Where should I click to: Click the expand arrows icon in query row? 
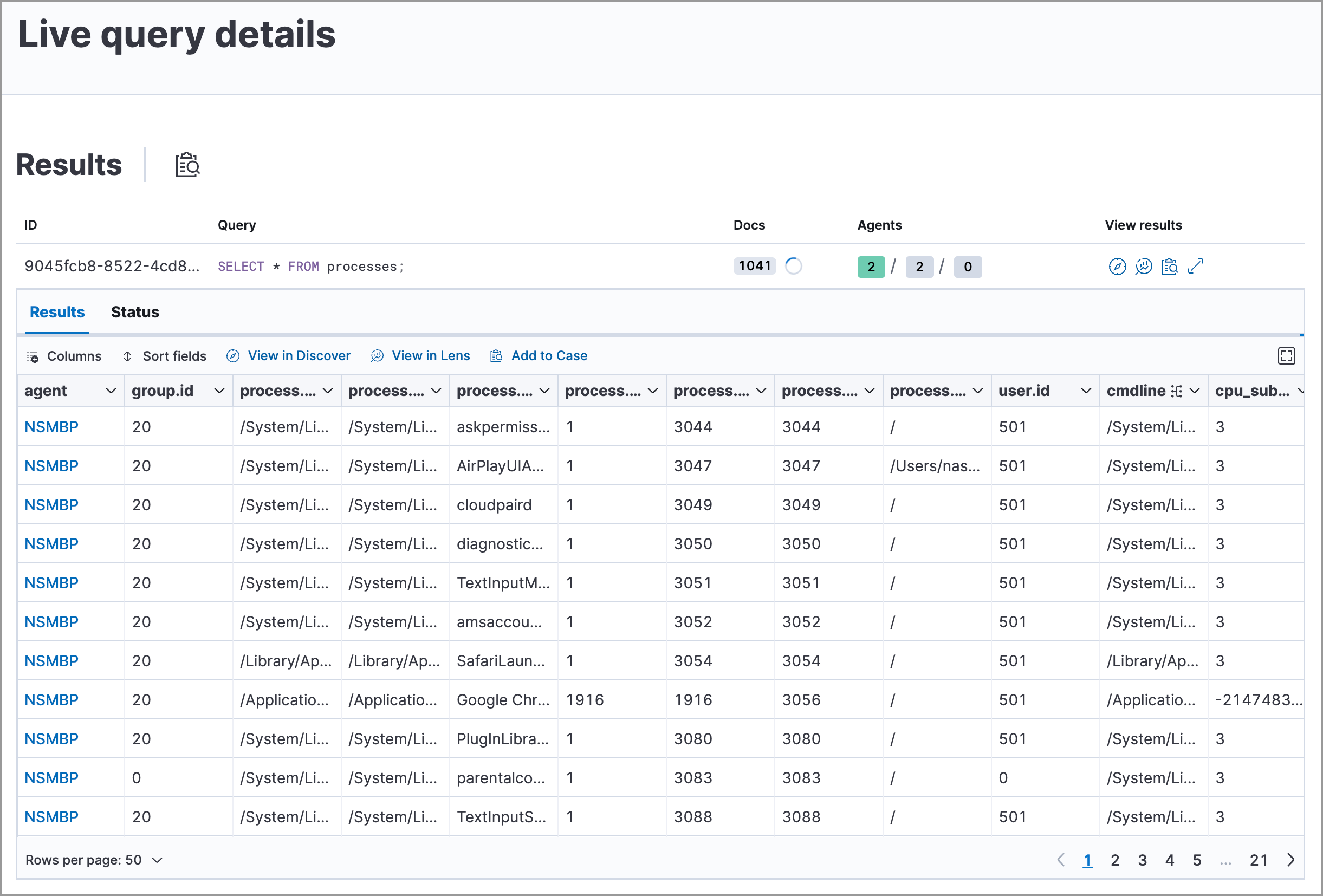coord(1196,267)
